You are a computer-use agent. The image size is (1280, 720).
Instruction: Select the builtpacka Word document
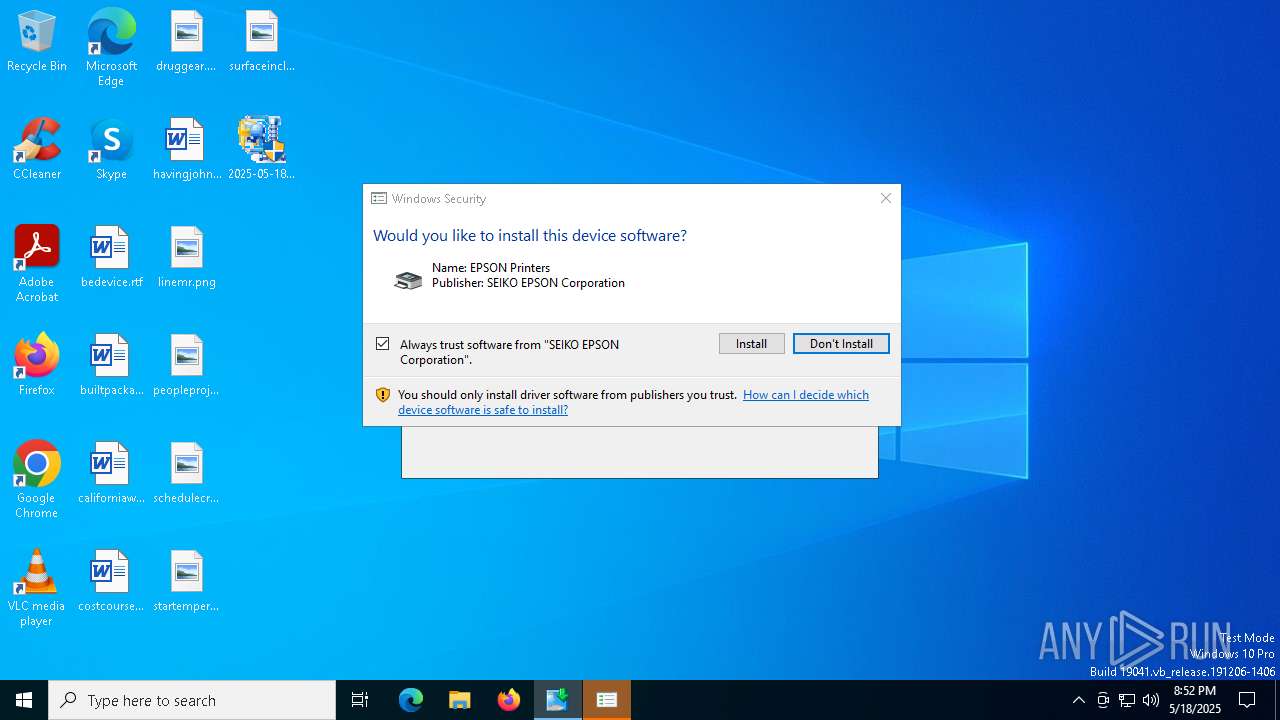pos(111,366)
